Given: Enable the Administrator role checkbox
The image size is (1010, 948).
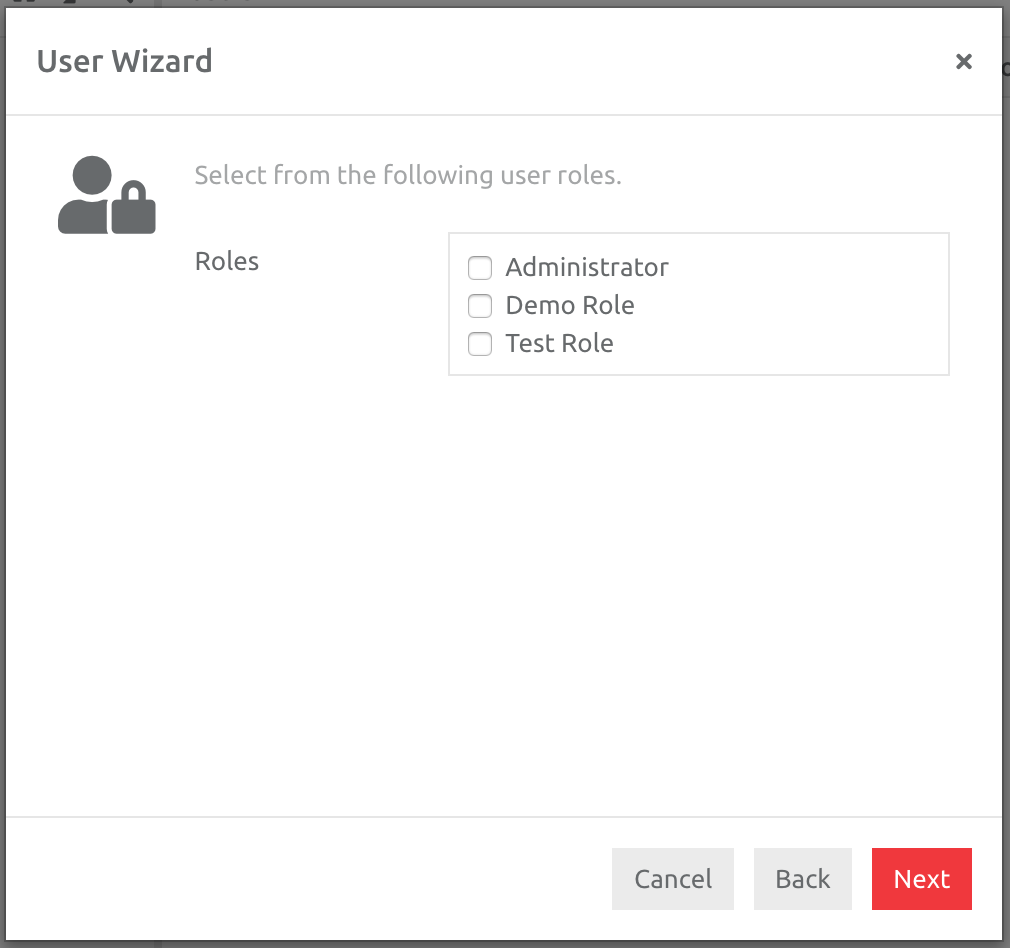Looking at the screenshot, I should point(479,267).
